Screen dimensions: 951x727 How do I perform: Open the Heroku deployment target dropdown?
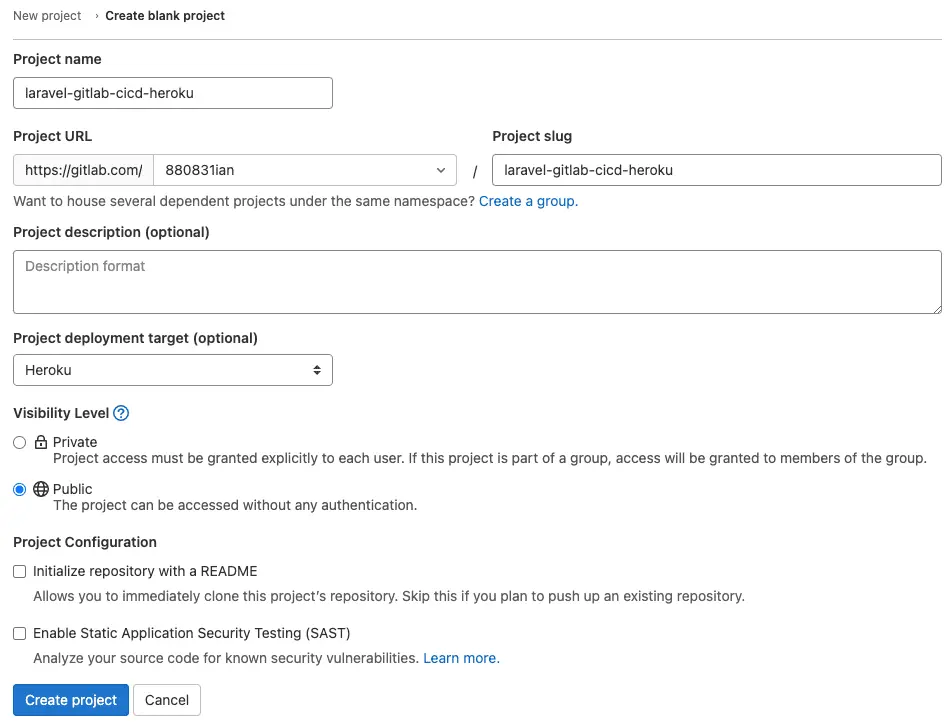coord(172,370)
